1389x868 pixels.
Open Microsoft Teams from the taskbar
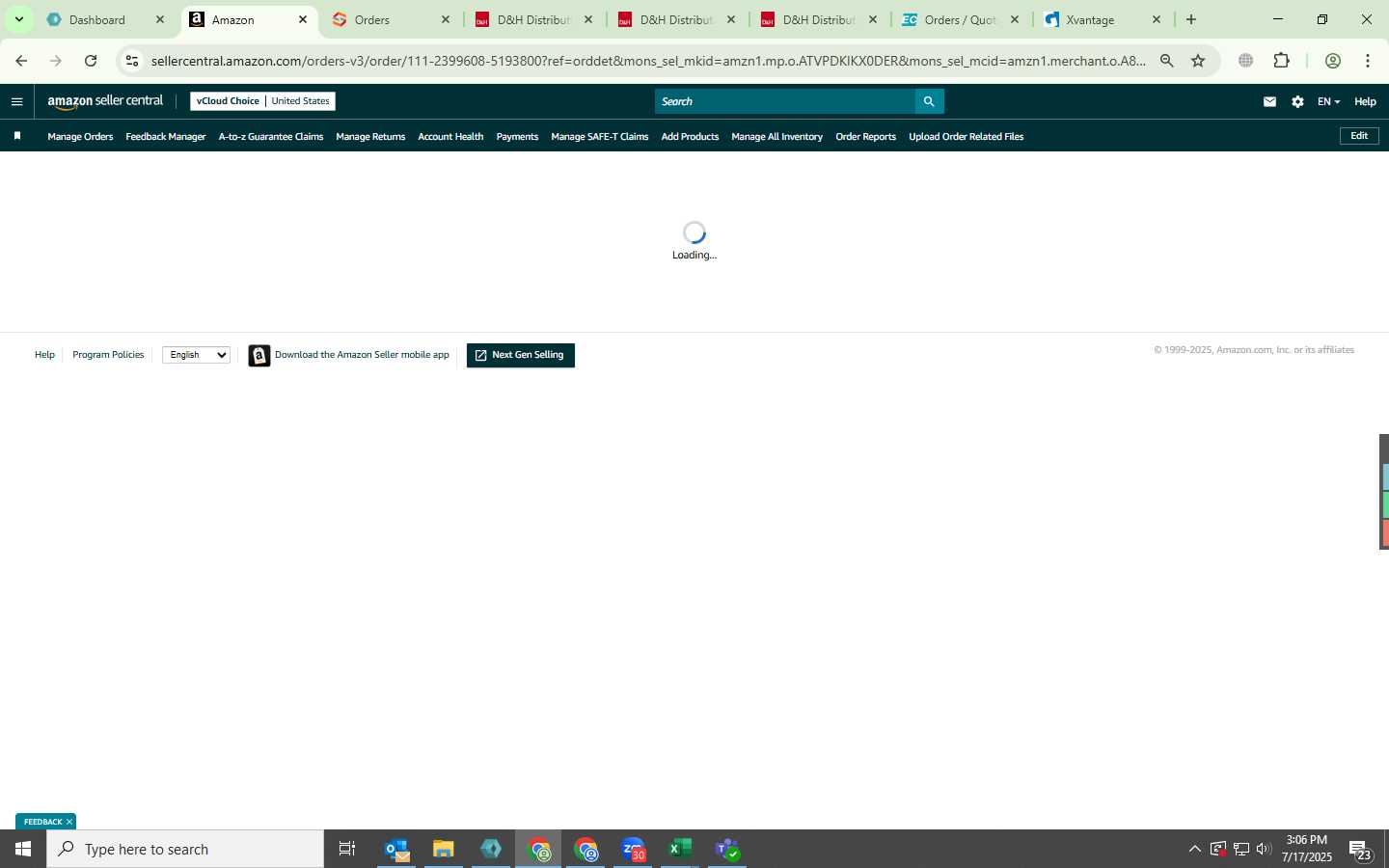[727, 850]
